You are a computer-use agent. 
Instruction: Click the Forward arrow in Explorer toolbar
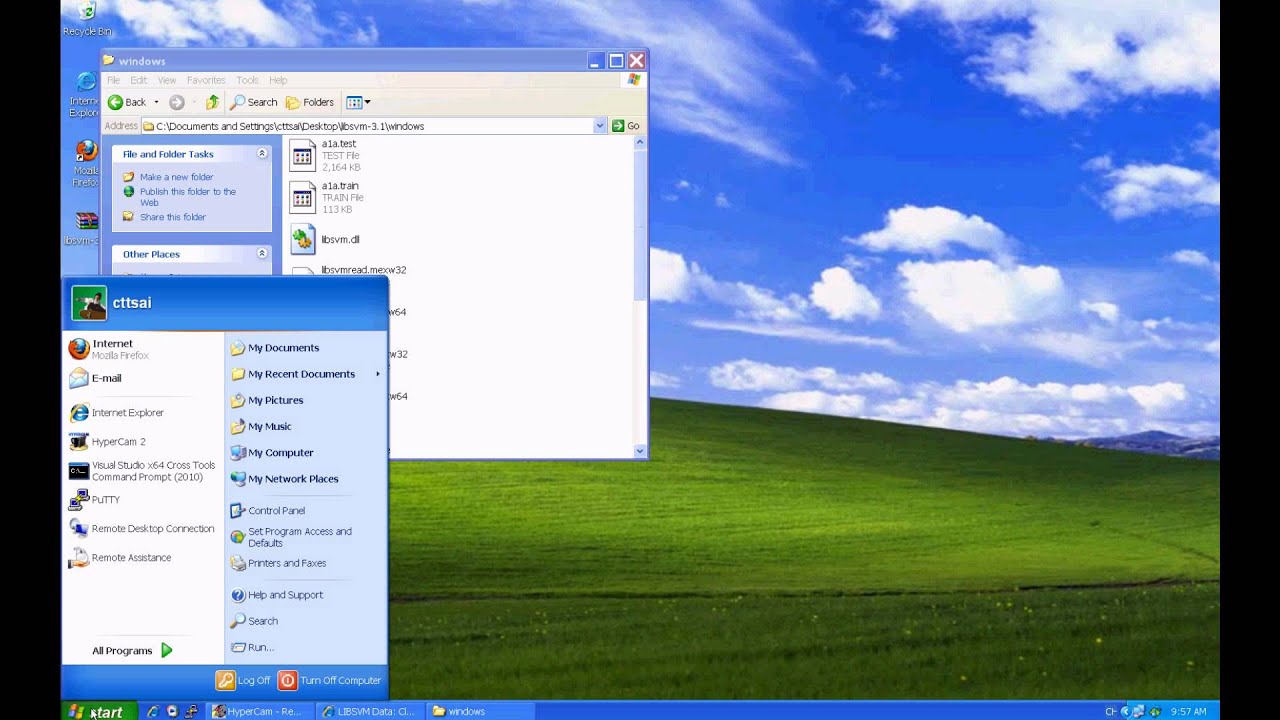coord(177,102)
